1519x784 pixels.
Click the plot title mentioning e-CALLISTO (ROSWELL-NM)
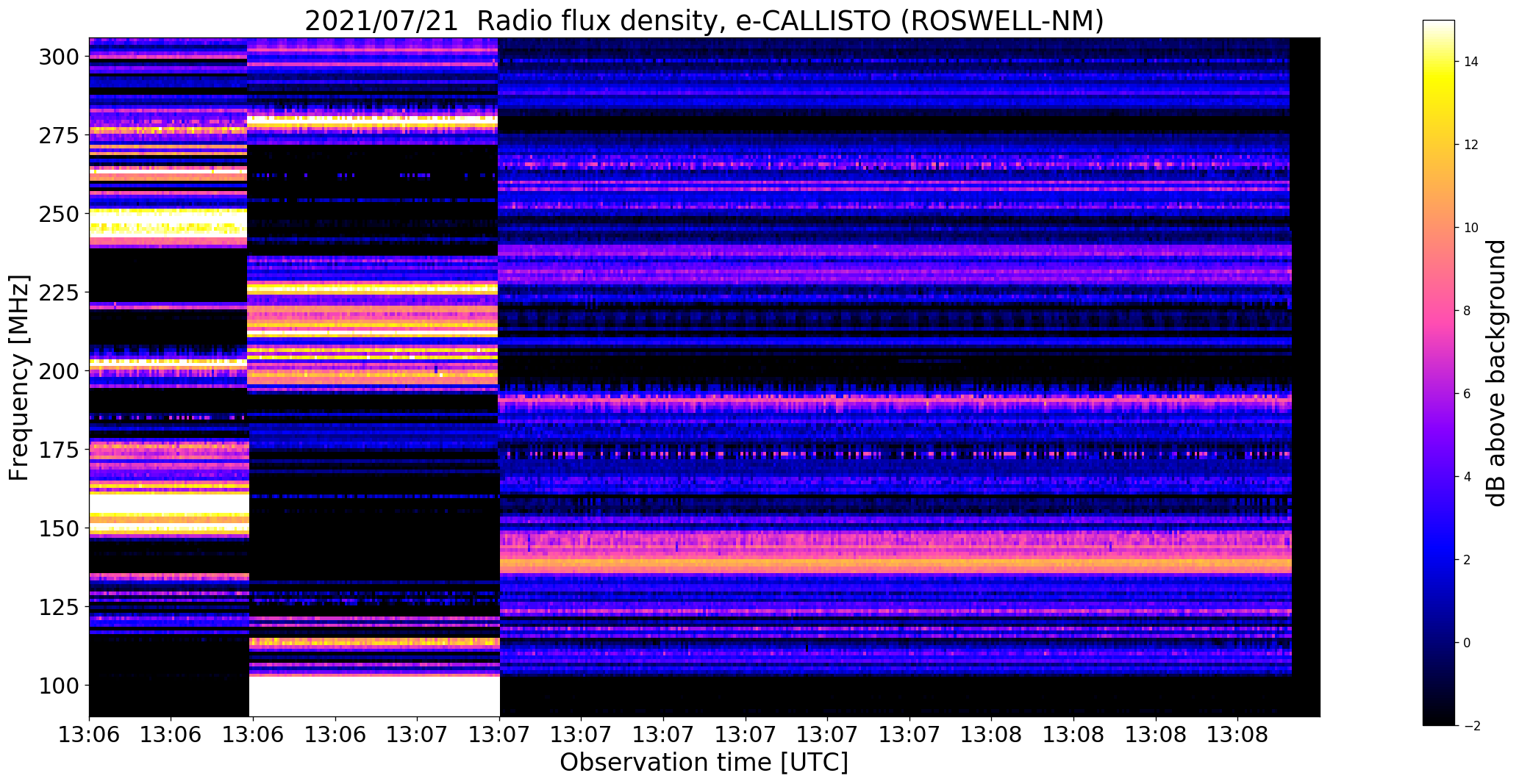(x=704, y=21)
